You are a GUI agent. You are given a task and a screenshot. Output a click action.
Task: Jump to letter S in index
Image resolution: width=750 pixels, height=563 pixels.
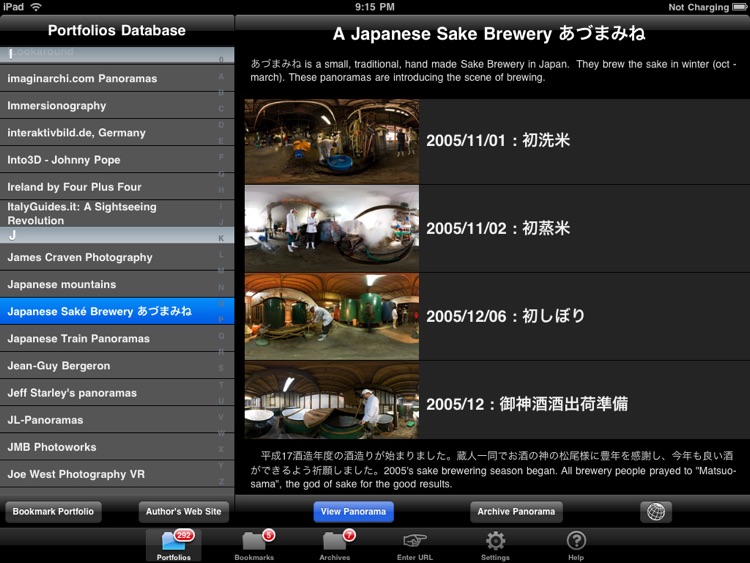[x=221, y=368]
